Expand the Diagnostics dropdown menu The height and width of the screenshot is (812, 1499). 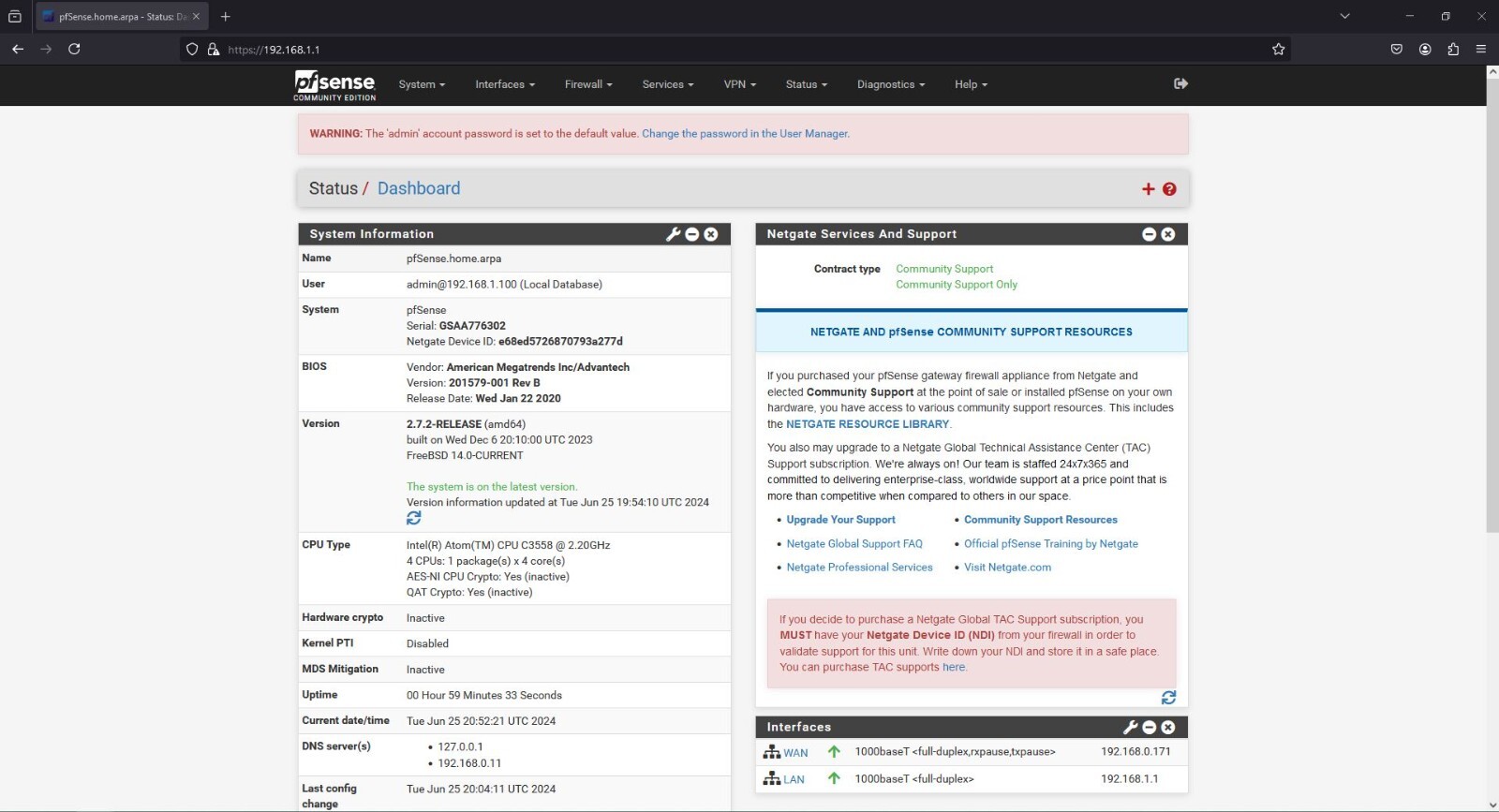point(890,84)
